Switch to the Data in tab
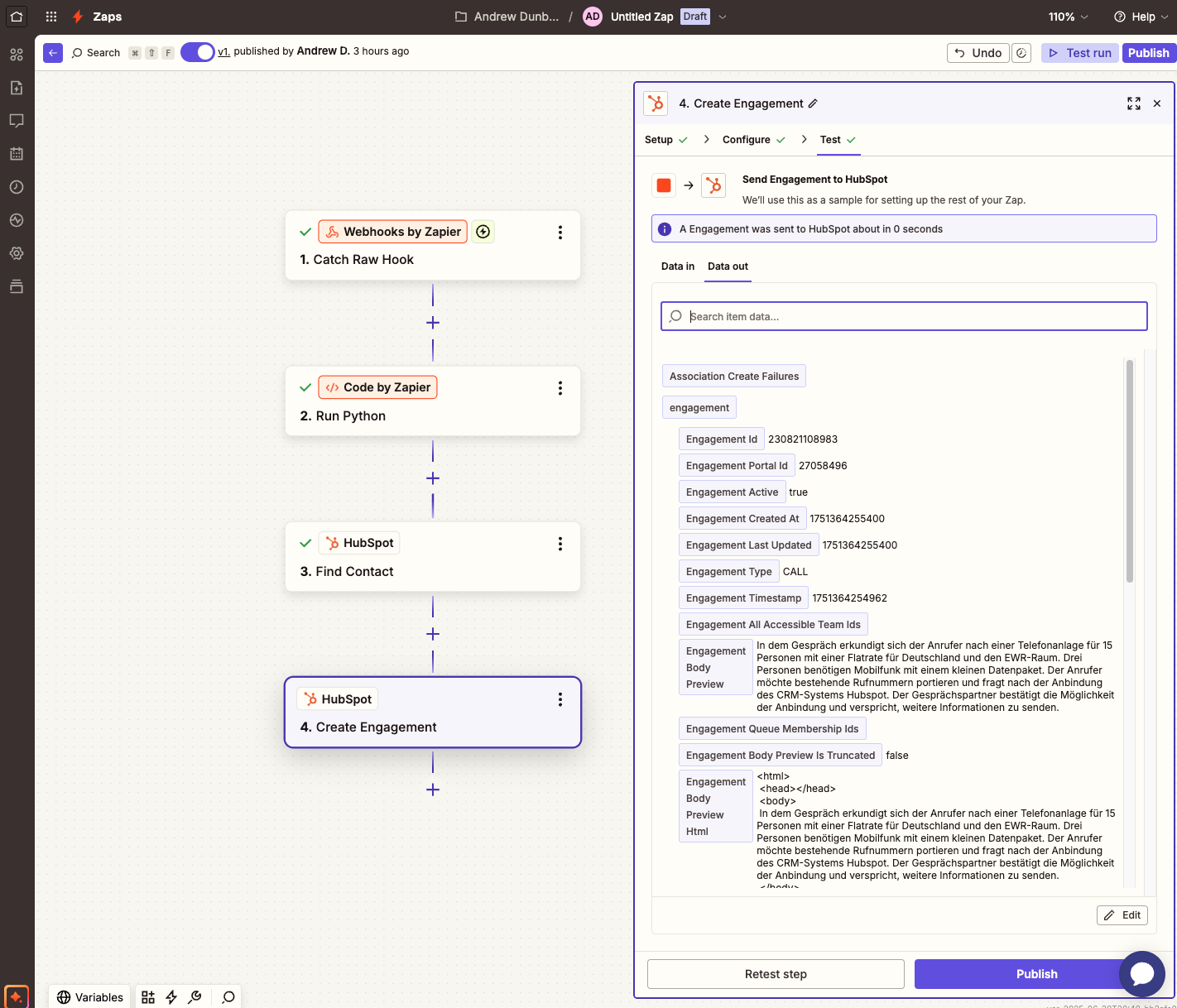This screenshot has width=1177, height=1008. pyautogui.click(x=678, y=266)
